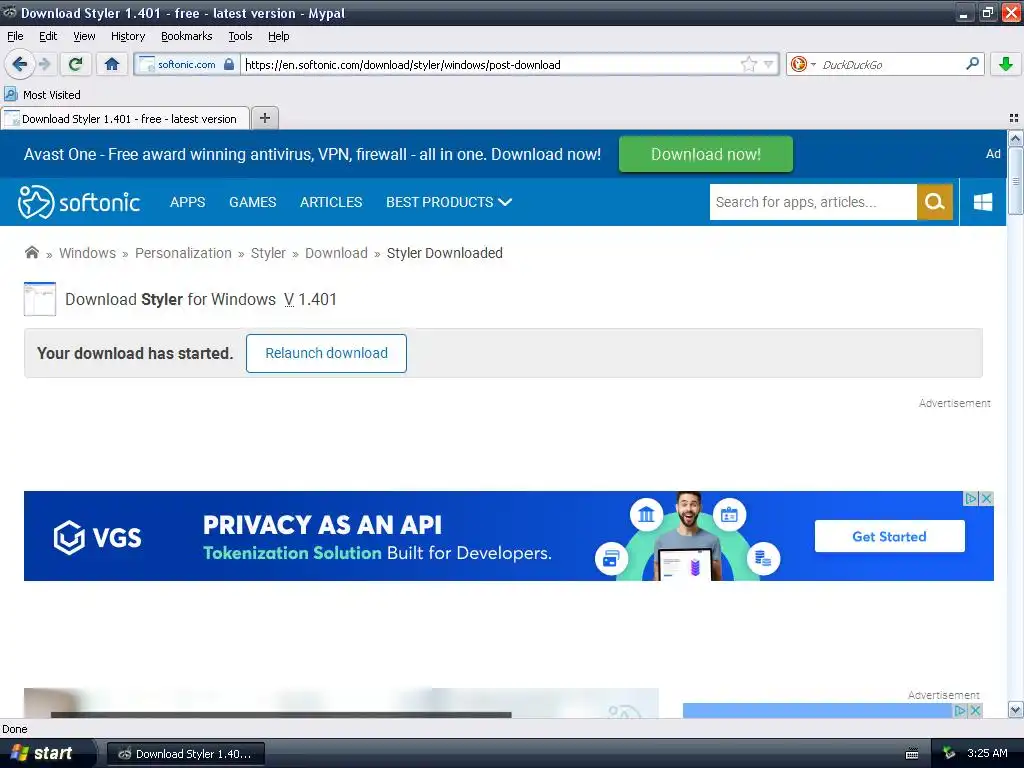
Task: Click the green Download now! button
Action: 705,154
